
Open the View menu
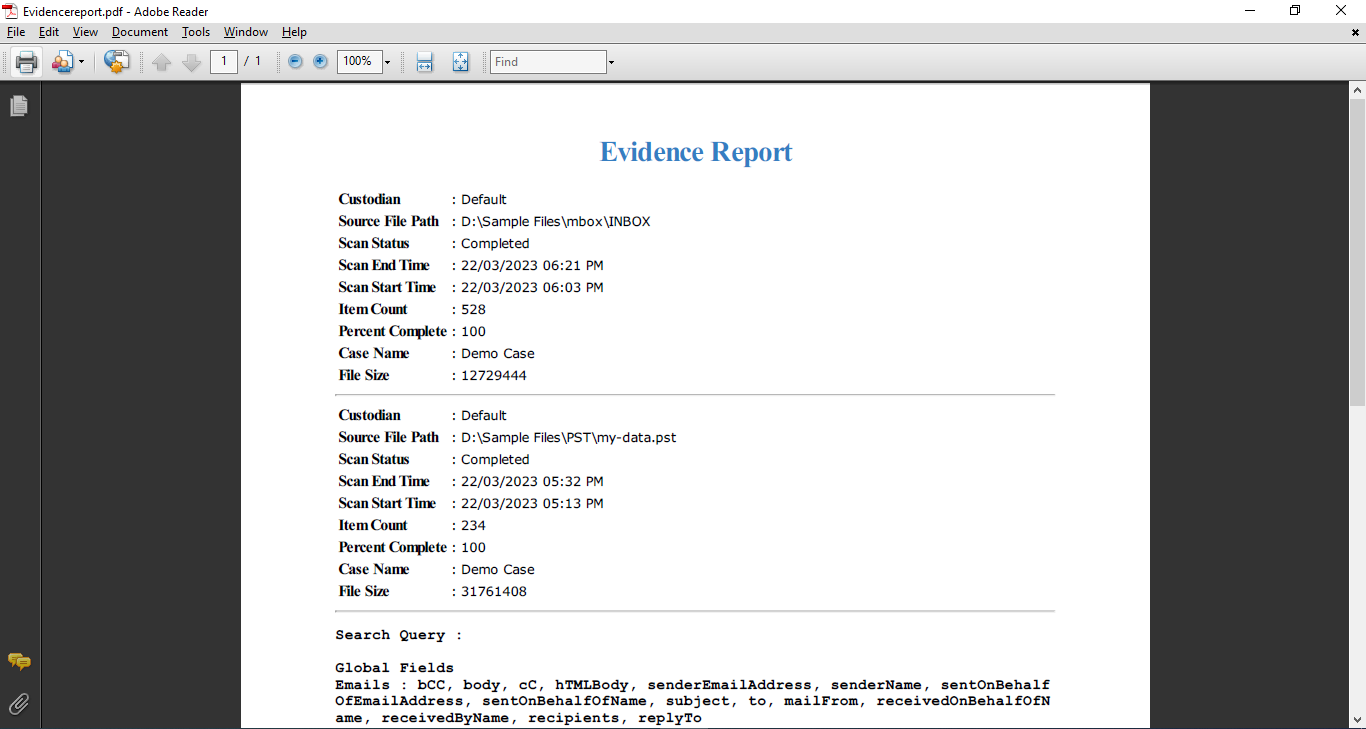tap(85, 32)
